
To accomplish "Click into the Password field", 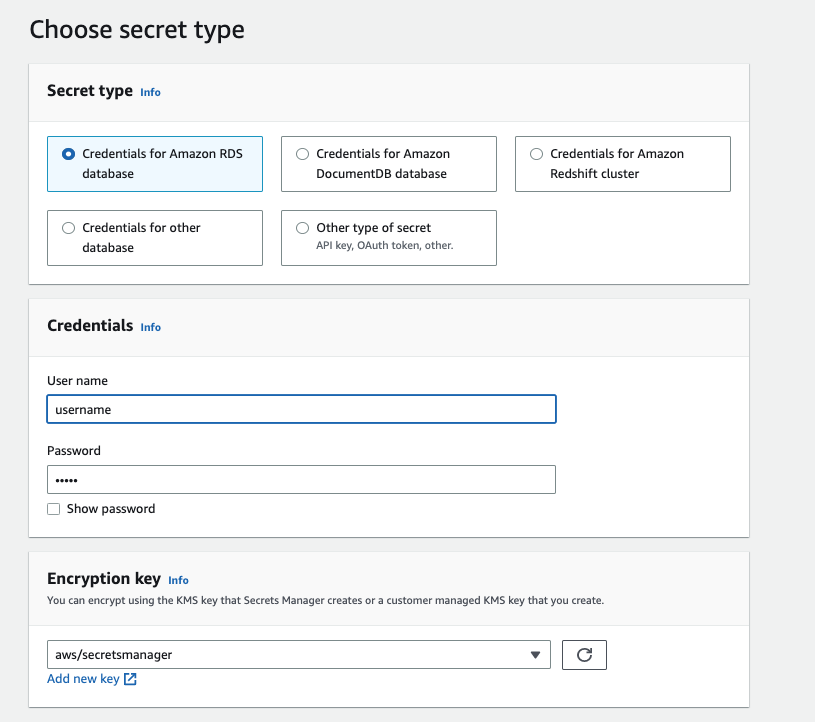I will pos(301,480).
